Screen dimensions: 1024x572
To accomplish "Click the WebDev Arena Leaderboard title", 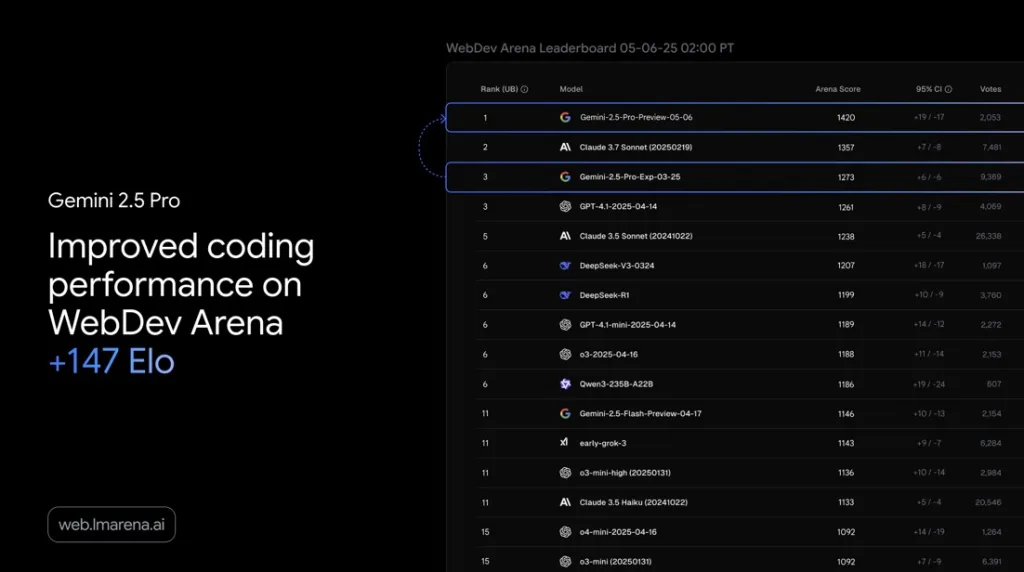I will point(590,48).
